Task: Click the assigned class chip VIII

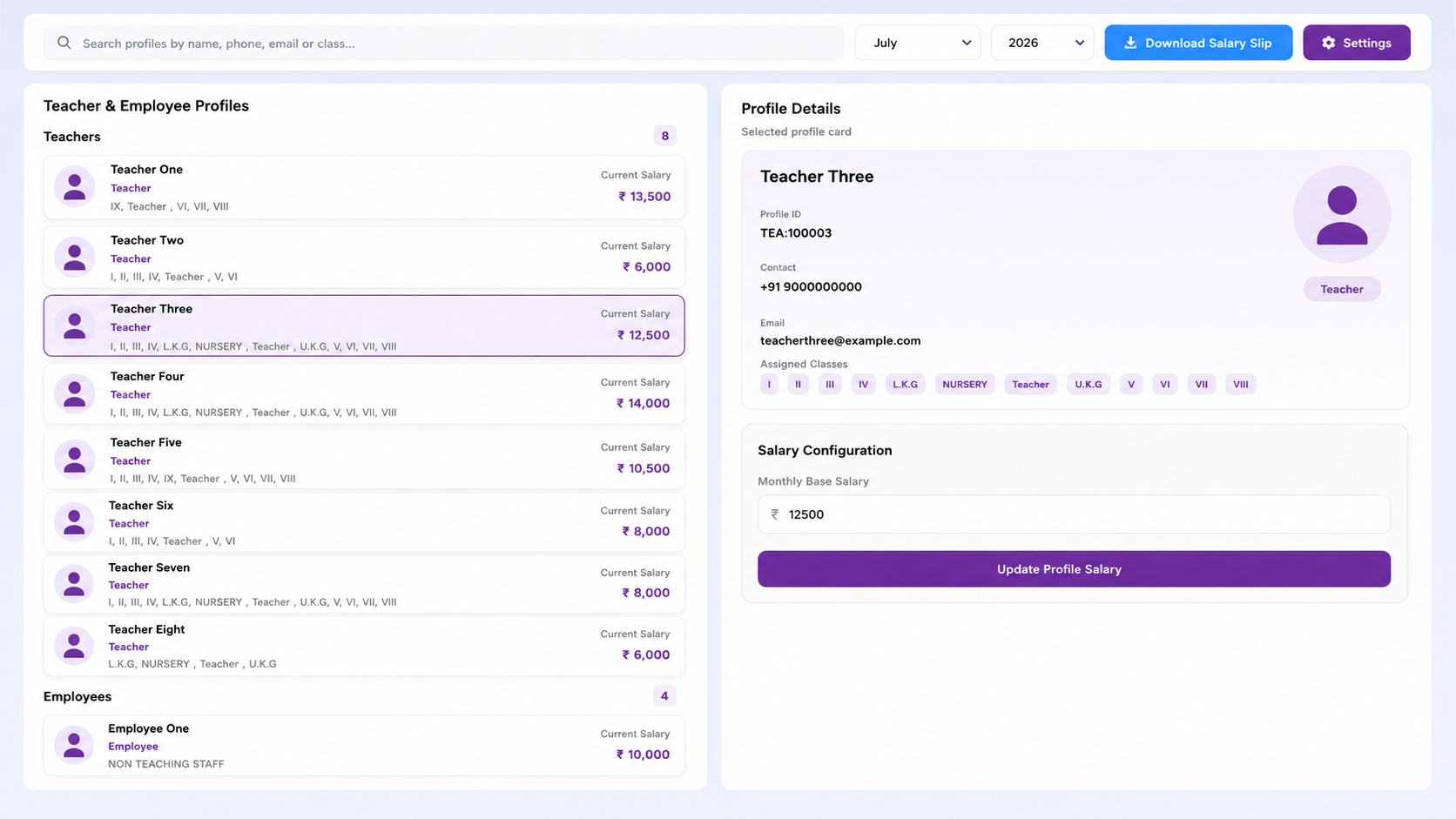Action: tap(1240, 384)
